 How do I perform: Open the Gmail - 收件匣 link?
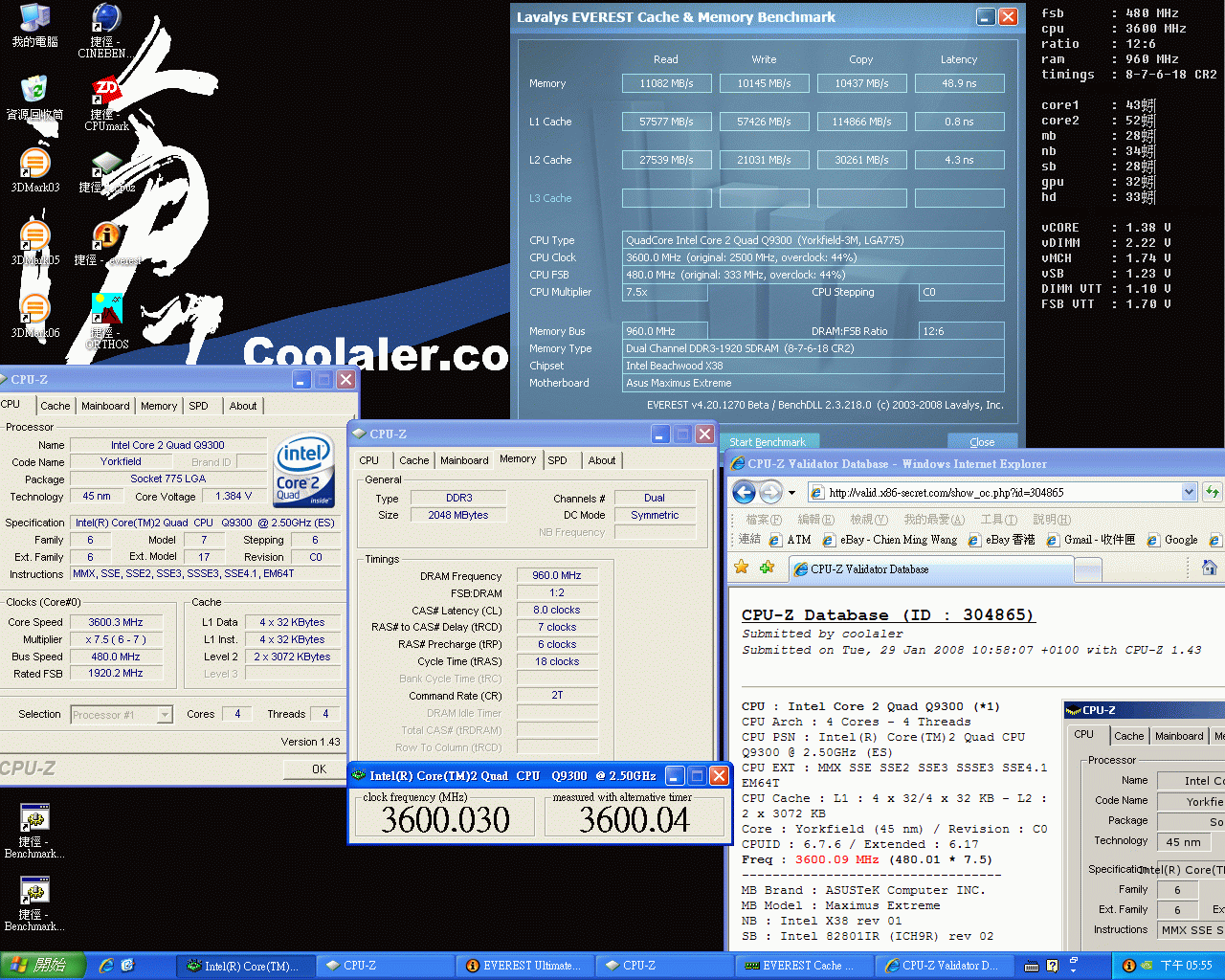tap(1092, 540)
